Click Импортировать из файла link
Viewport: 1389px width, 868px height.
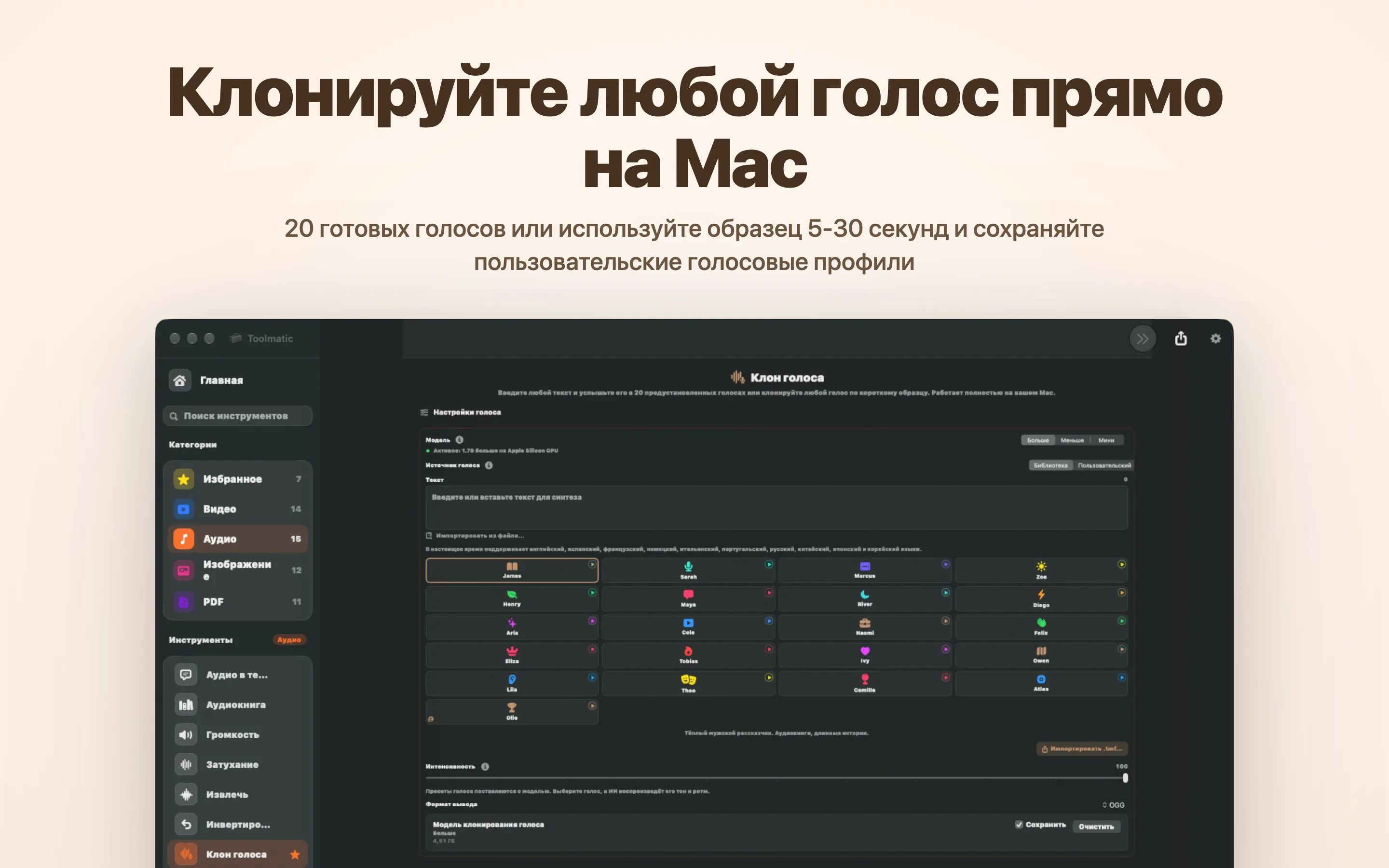475,536
